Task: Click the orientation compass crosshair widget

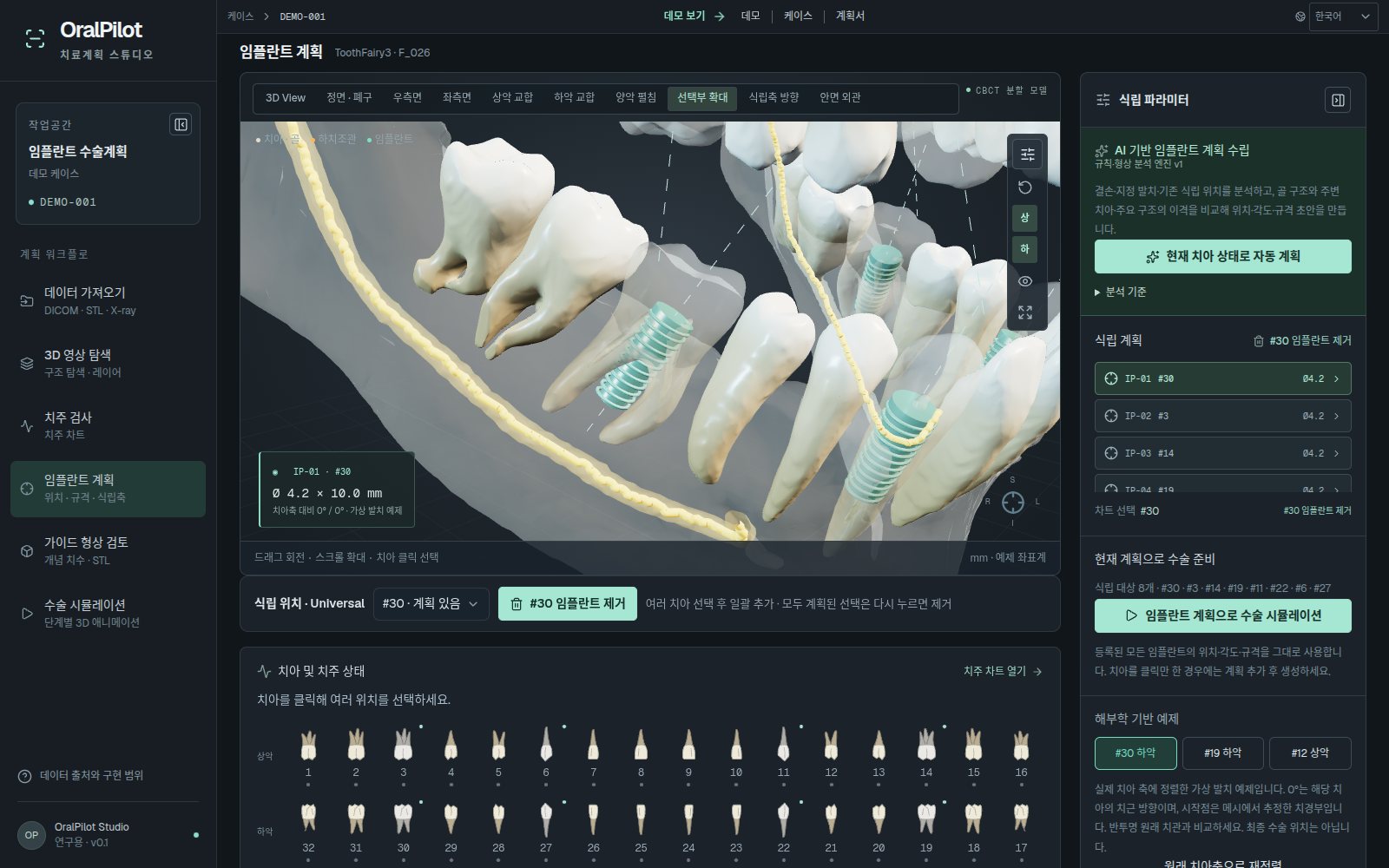Action: 1012,503
